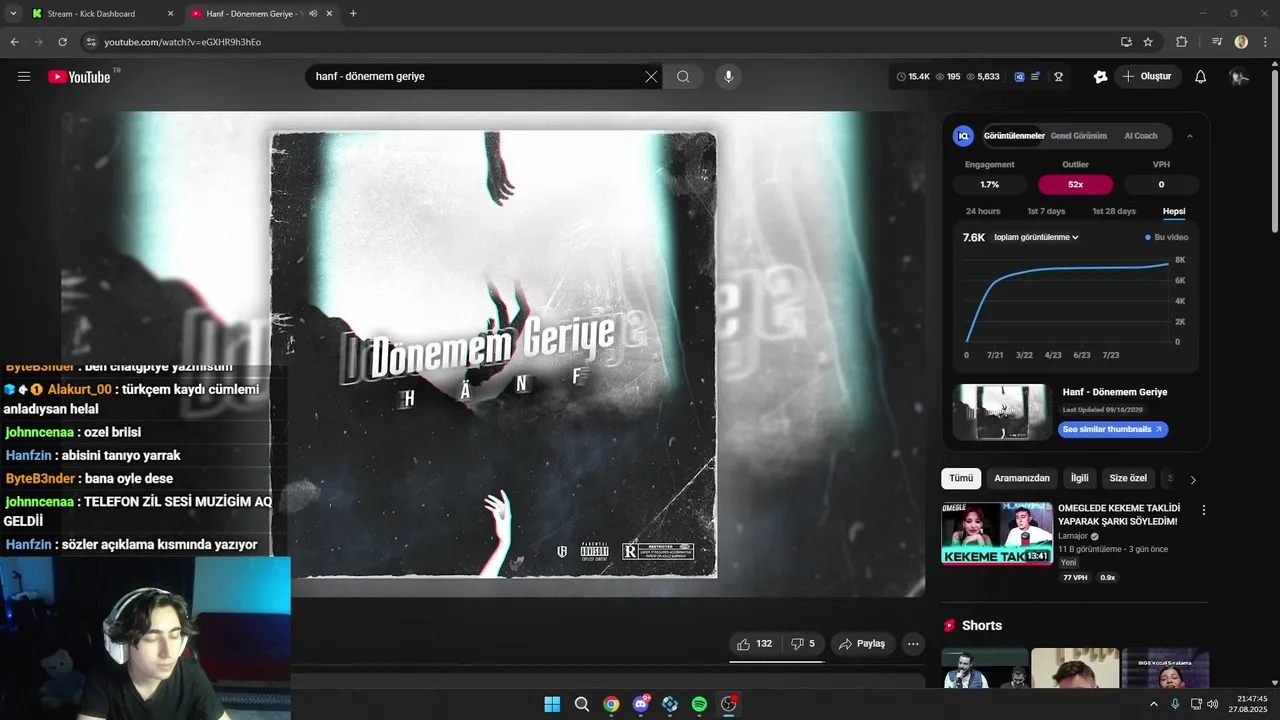Open options for the OMEGLEDE KEKEME video
Screen dimensions: 1280x720
(1204, 510)
